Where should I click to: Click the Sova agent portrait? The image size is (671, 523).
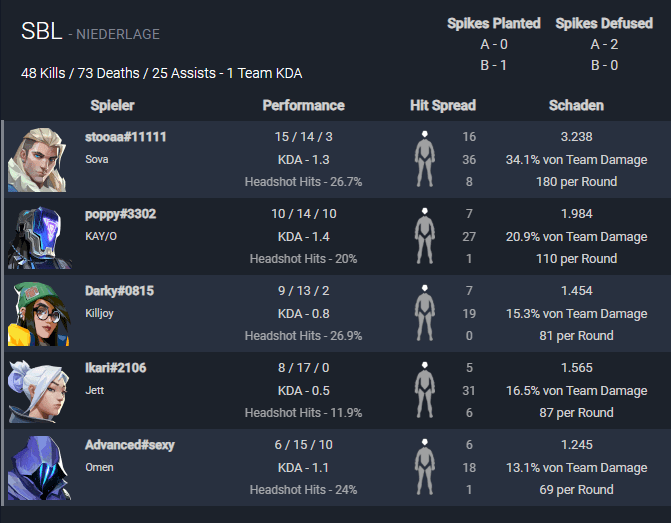point(37,159)
